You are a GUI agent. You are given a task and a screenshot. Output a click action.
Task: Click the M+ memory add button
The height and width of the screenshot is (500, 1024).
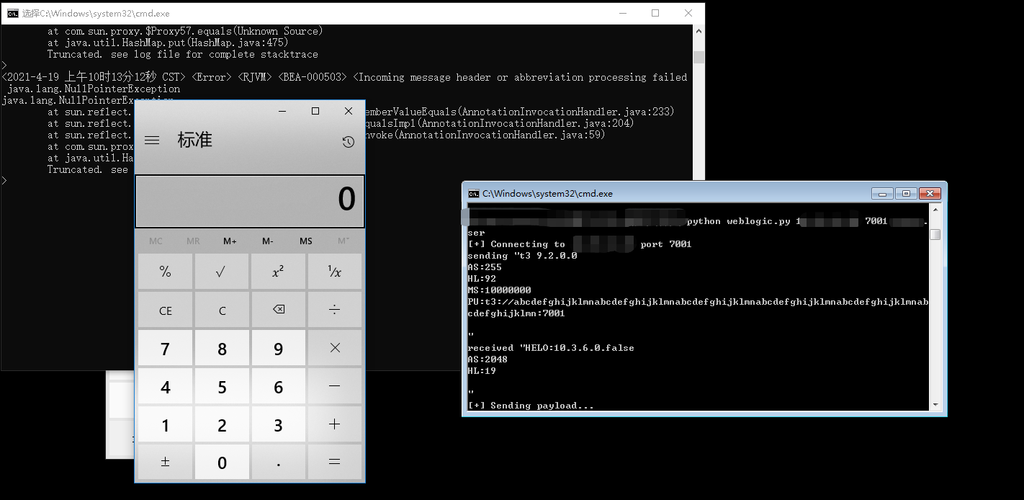click(230, 241)
